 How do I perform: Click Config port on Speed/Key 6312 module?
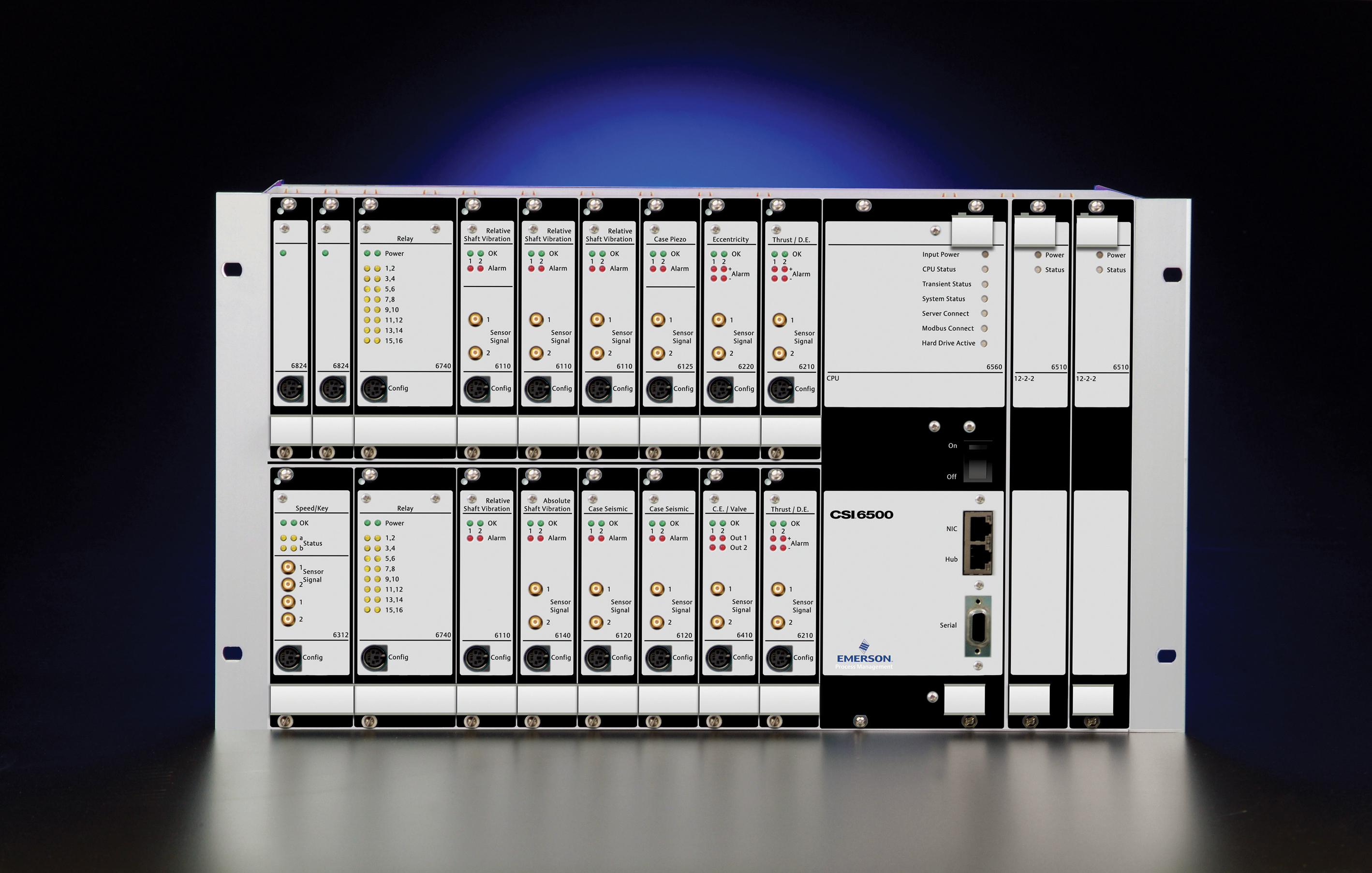click(288, 658)
